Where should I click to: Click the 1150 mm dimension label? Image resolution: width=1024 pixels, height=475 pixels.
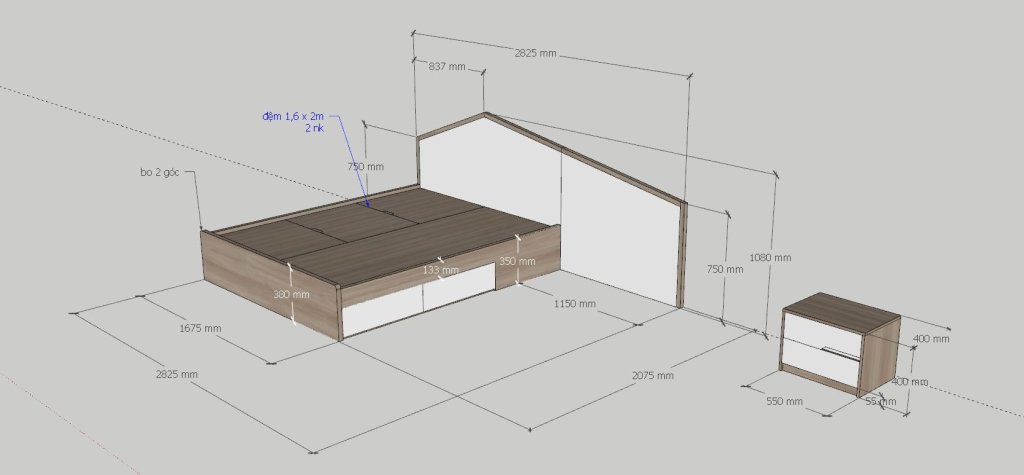(575, 304)
